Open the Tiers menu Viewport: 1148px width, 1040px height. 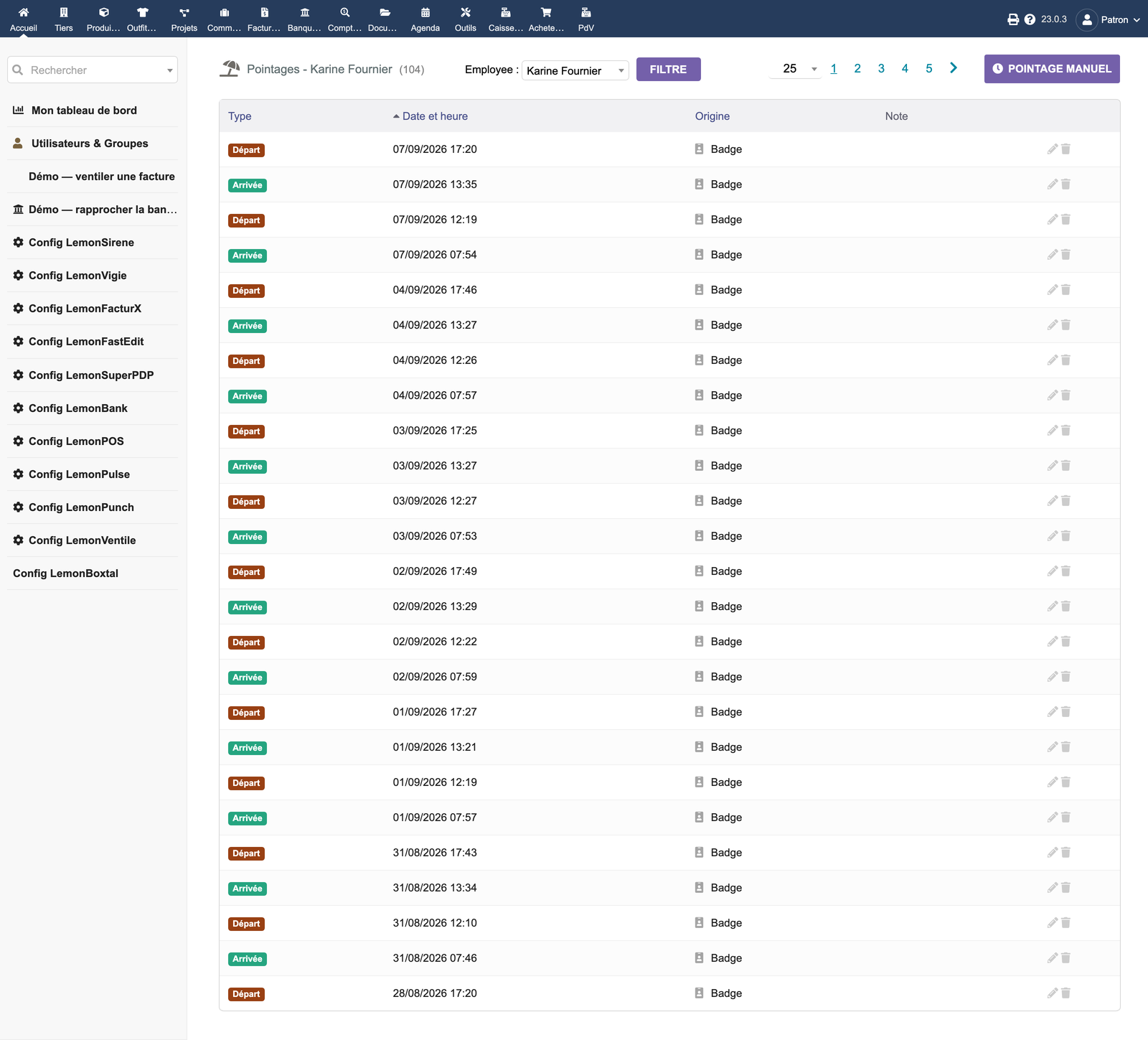click(x=64, y=19)
